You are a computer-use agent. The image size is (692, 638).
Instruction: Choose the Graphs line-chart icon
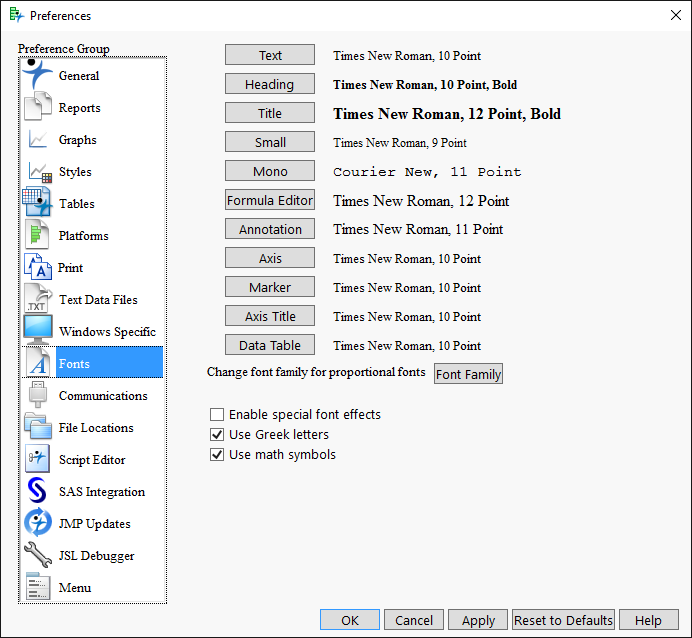pos(38,139)
